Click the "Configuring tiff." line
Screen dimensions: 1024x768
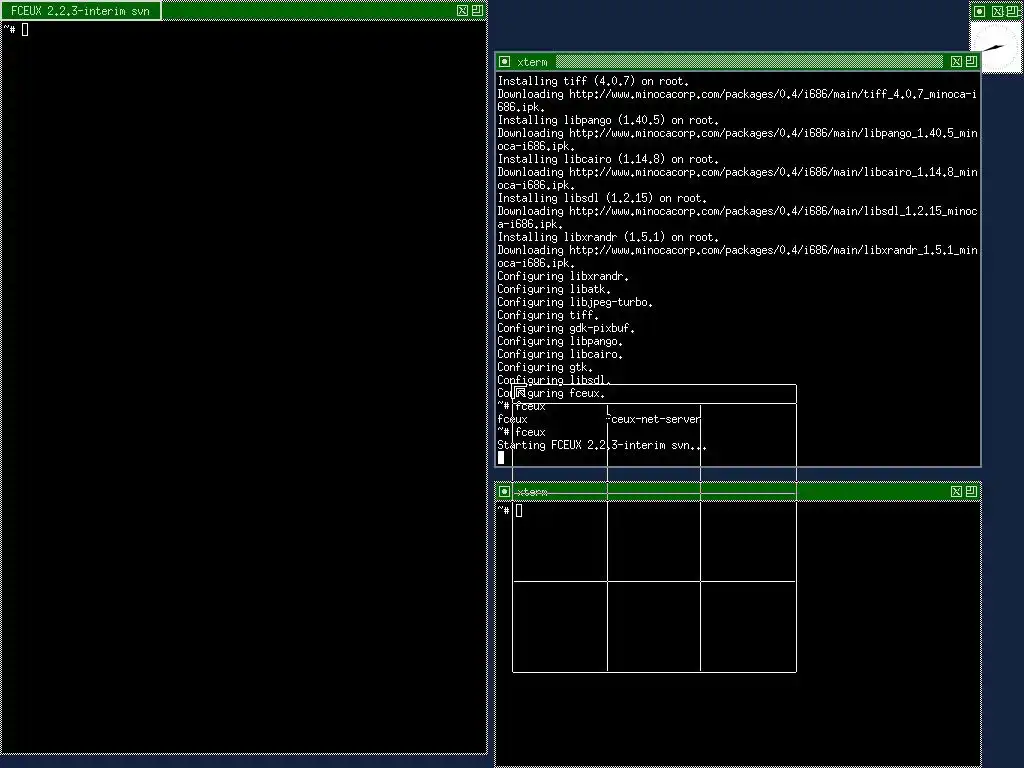click(548, 315)
